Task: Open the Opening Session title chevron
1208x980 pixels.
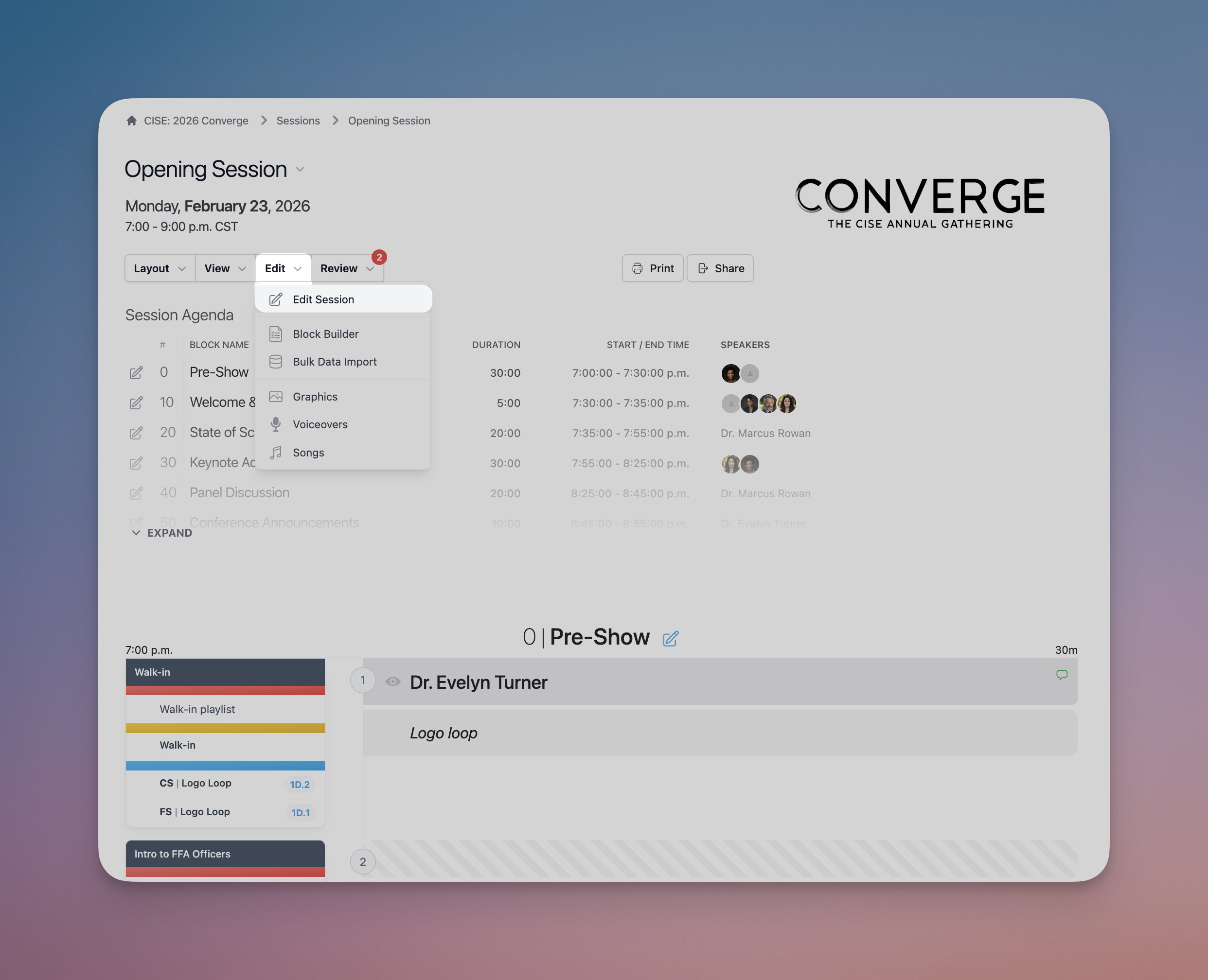Action: point(300,169)
